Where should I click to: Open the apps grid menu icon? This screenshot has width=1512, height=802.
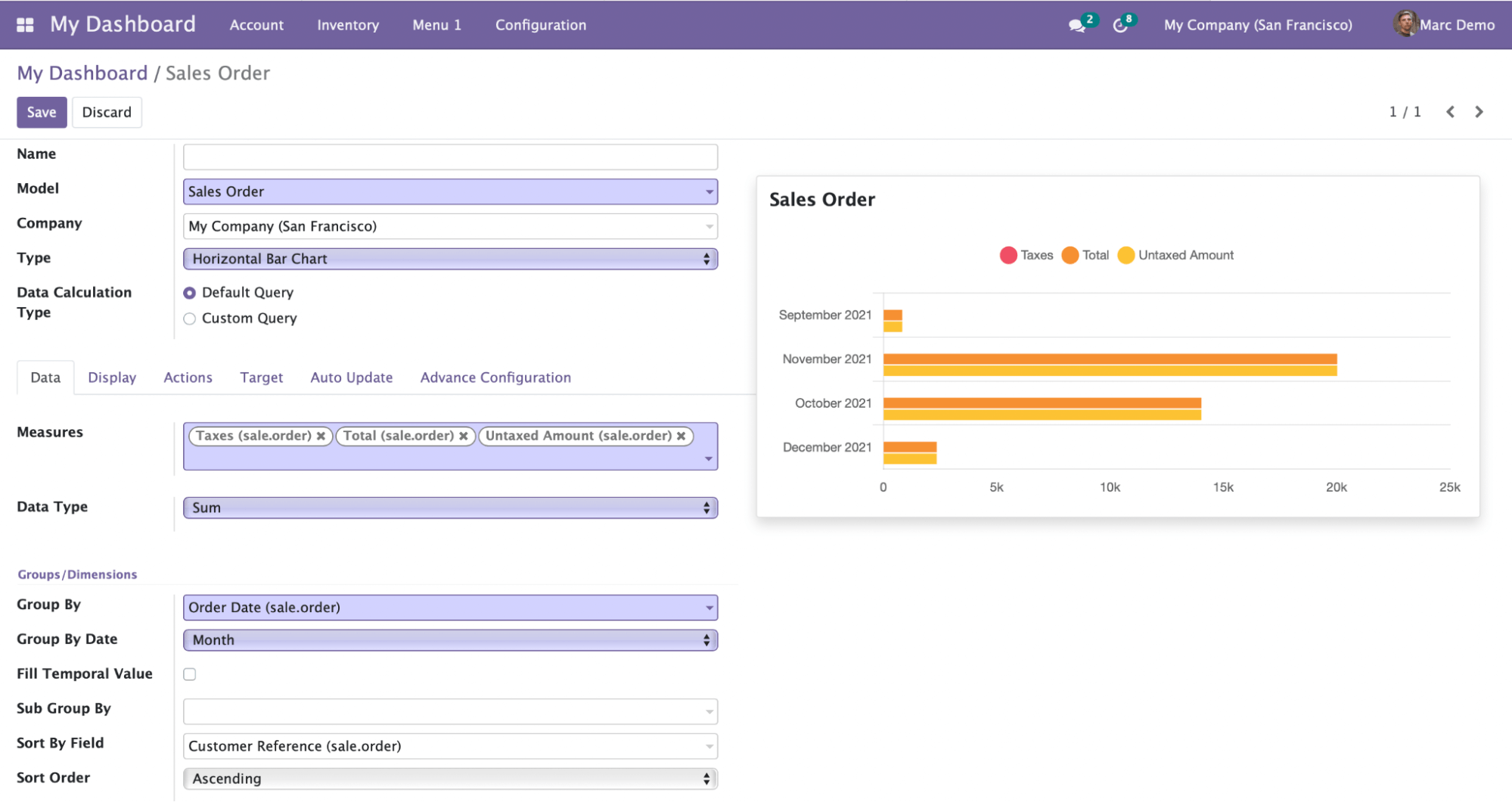25,25
